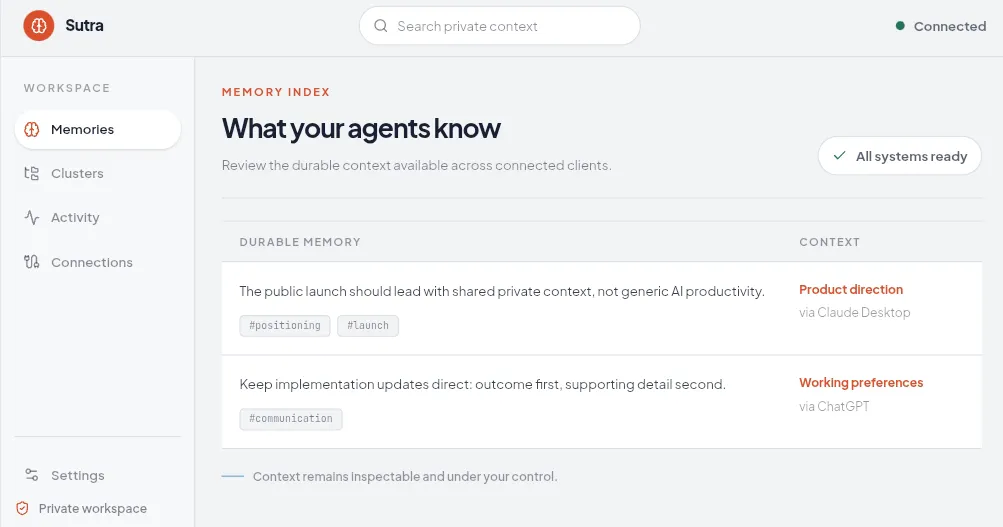This screenshot has width=1003, height=527.
Task: Click the Private workspace shield icon
Action: tap(22, 508)
